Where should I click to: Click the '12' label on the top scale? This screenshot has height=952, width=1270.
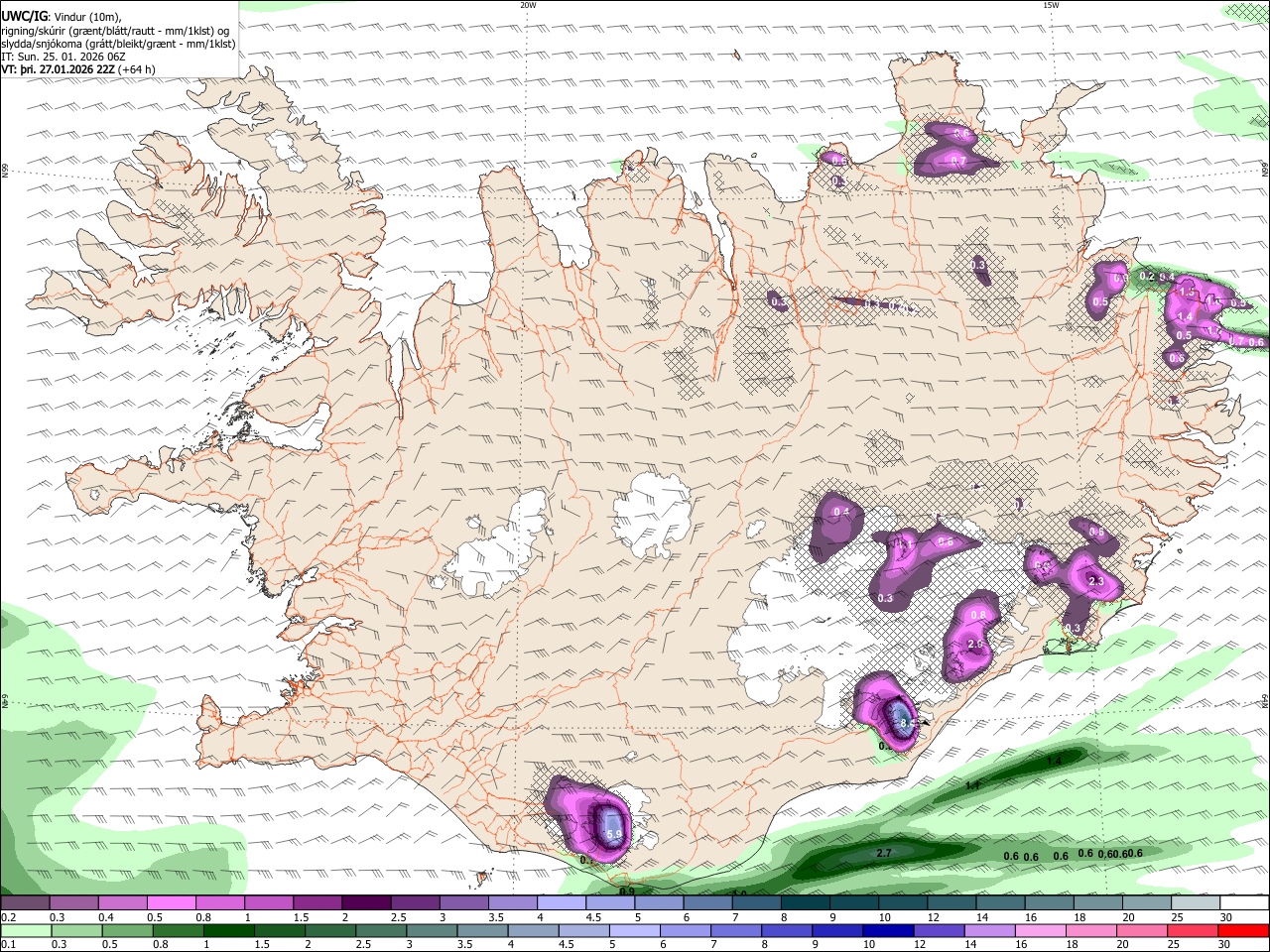click(x=934, y=917)
